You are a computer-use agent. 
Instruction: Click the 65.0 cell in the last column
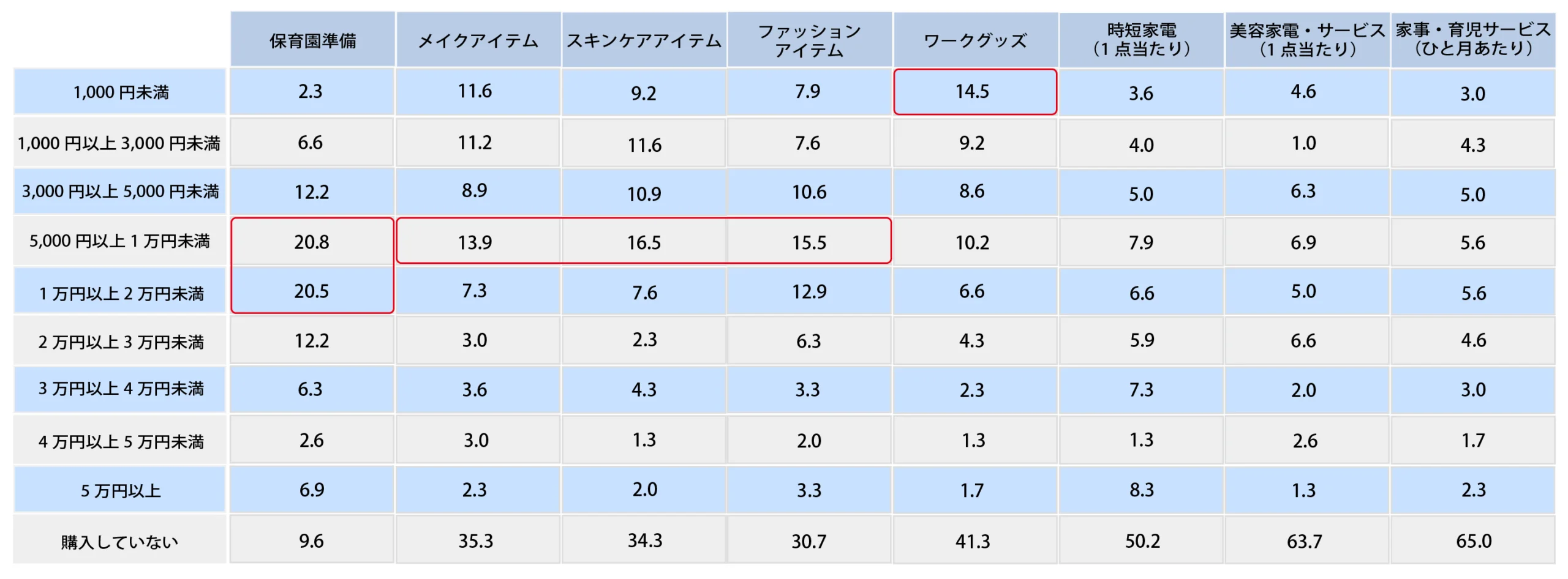coord(1473,541)
